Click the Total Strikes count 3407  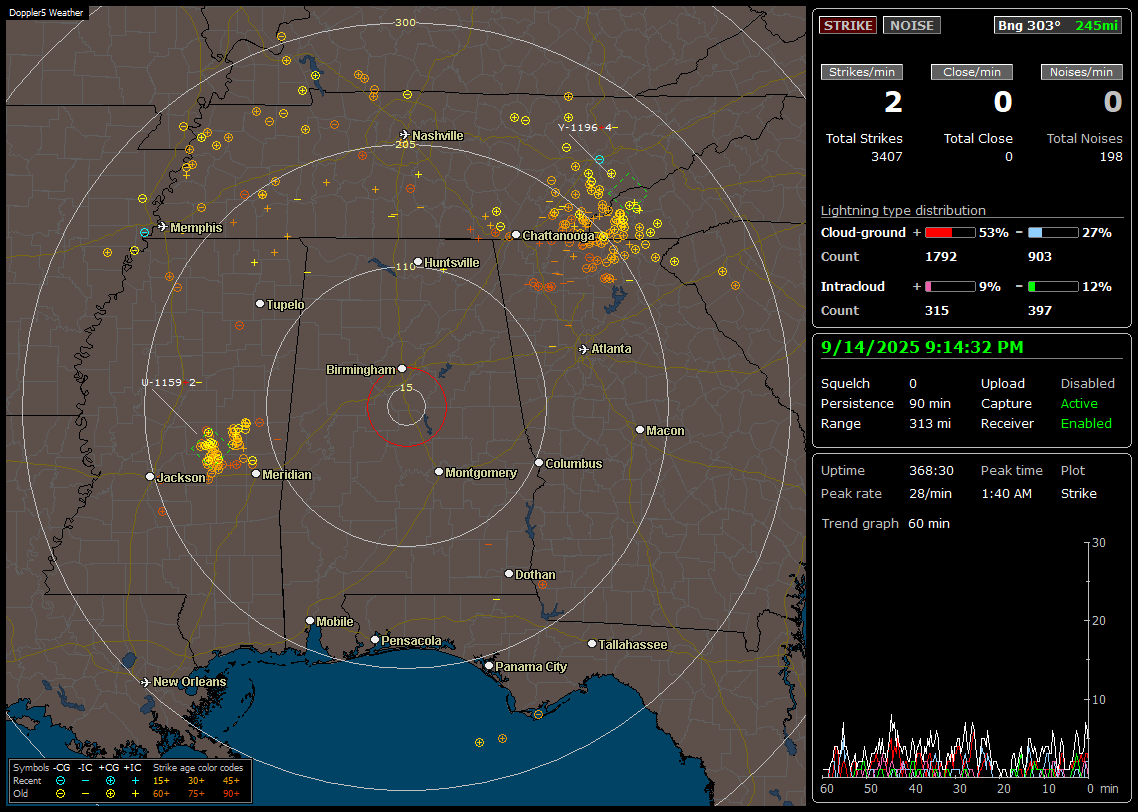[x=886, y=157]
